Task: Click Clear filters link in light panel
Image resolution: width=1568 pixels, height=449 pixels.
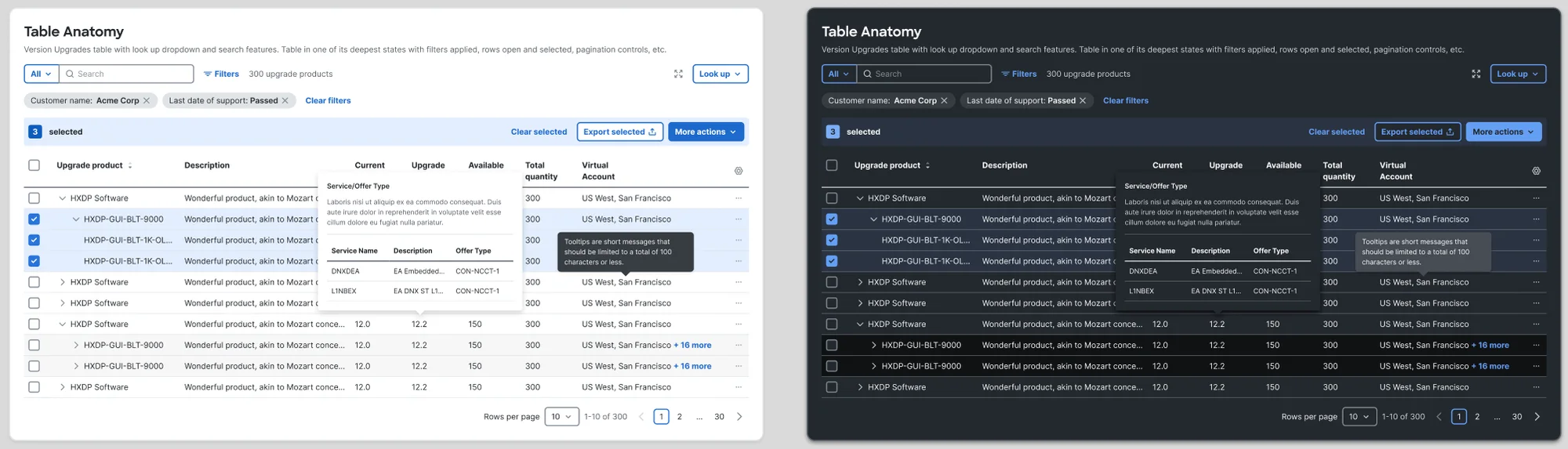Action: tap(328, 100)
